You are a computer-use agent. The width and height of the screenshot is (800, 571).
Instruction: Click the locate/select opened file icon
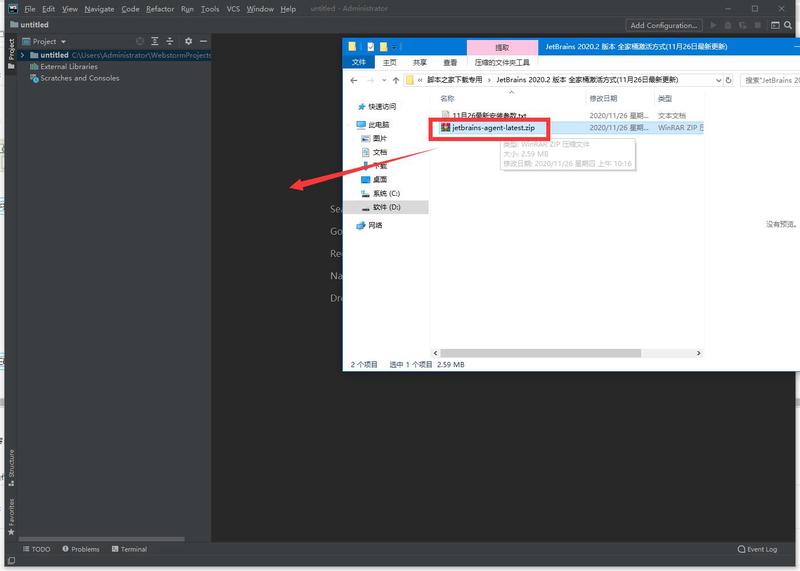point(140,41)
